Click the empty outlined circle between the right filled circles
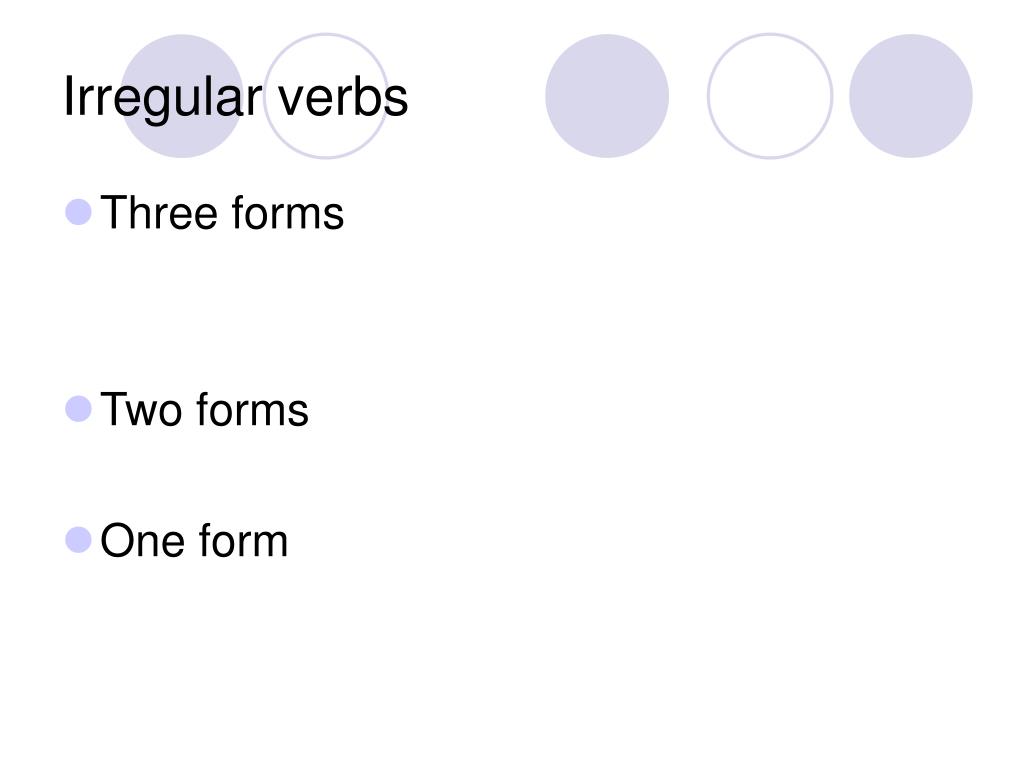1024x768 pixels. [x=770, y=96]
